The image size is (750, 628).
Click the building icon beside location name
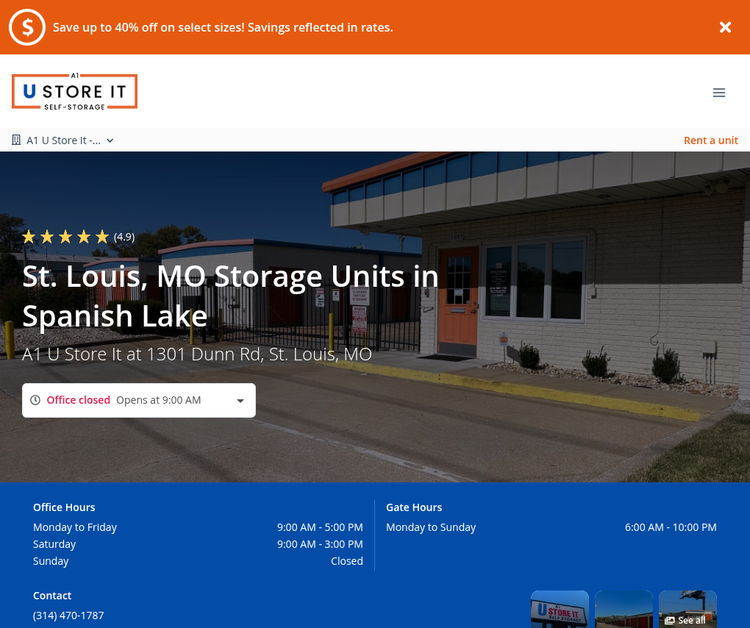pyautogui.click(x=16, y=140)
